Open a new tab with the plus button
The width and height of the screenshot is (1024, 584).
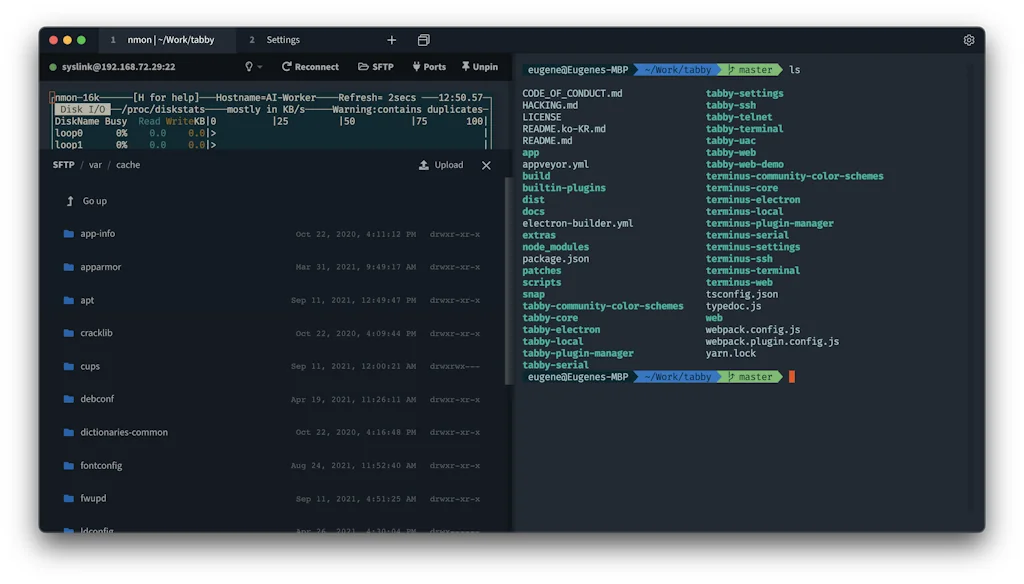392,39
